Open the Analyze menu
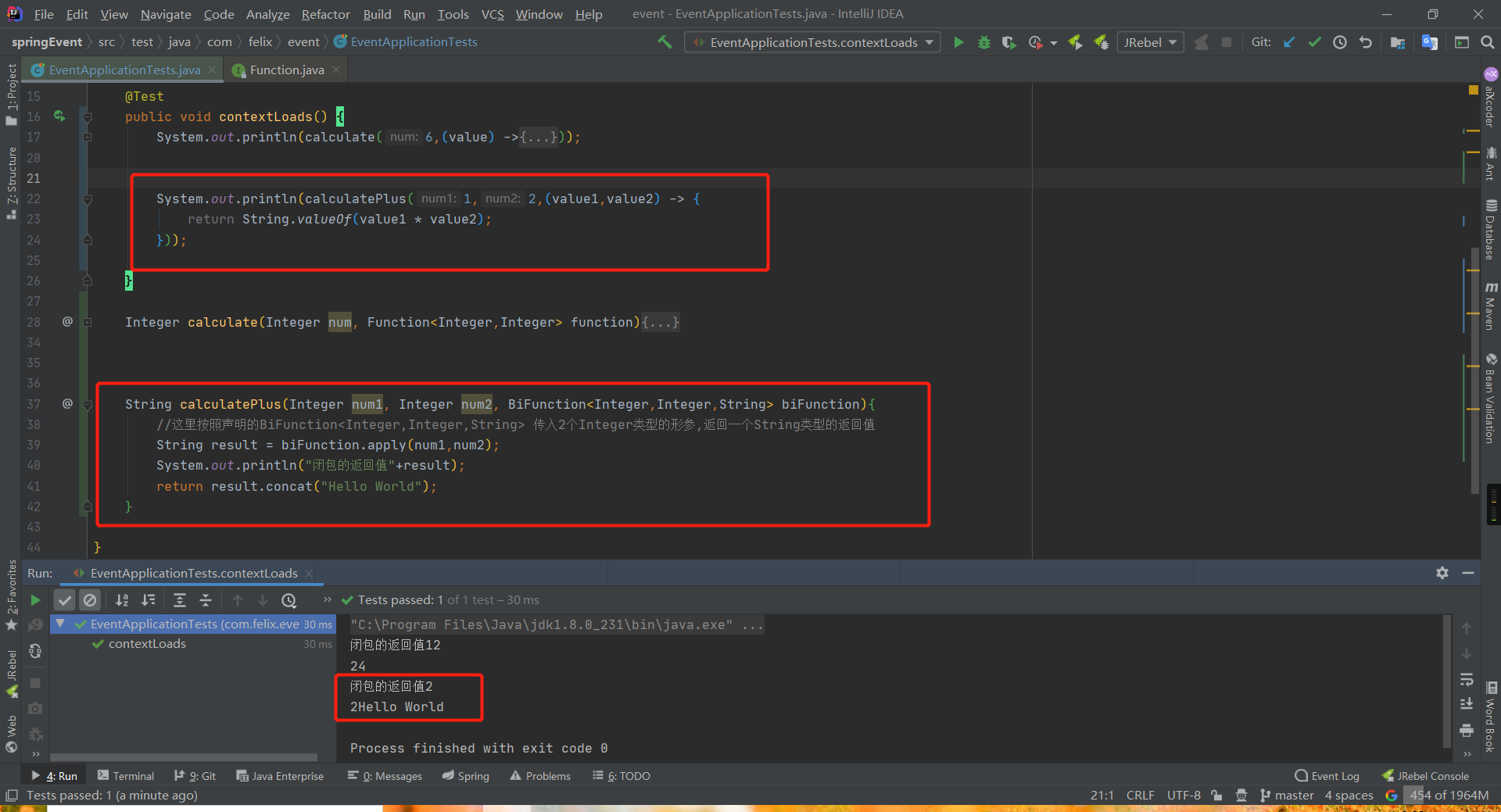 (x=267, y=14)
